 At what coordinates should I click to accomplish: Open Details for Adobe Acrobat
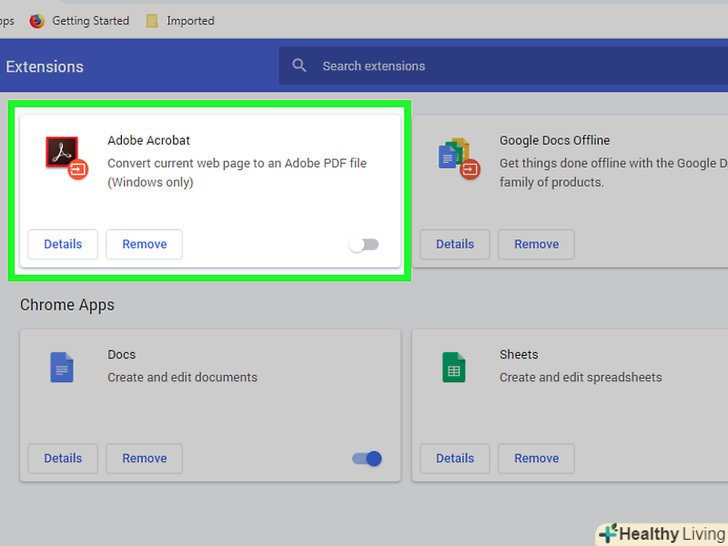coord(63,244)
